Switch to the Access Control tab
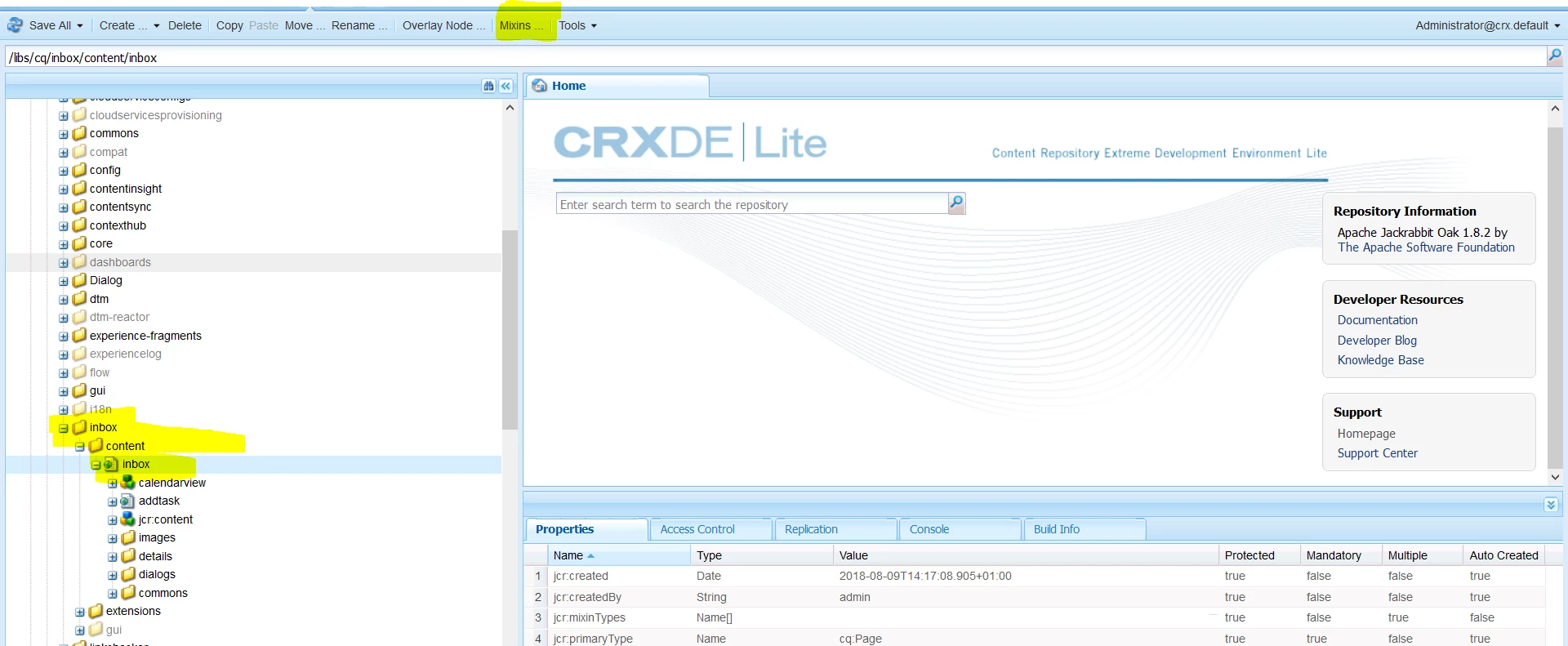 (x=710, y=529)
